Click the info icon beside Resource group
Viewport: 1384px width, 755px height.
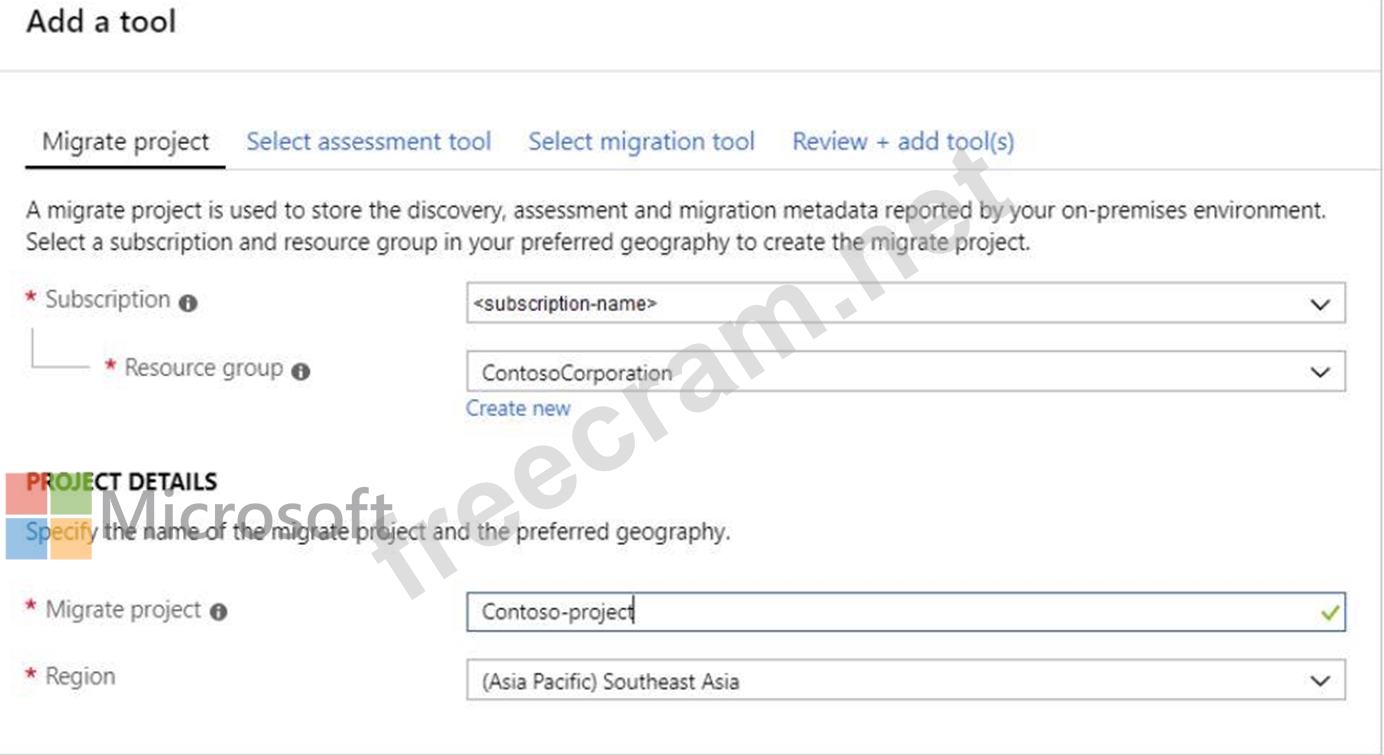pos(301,371)
